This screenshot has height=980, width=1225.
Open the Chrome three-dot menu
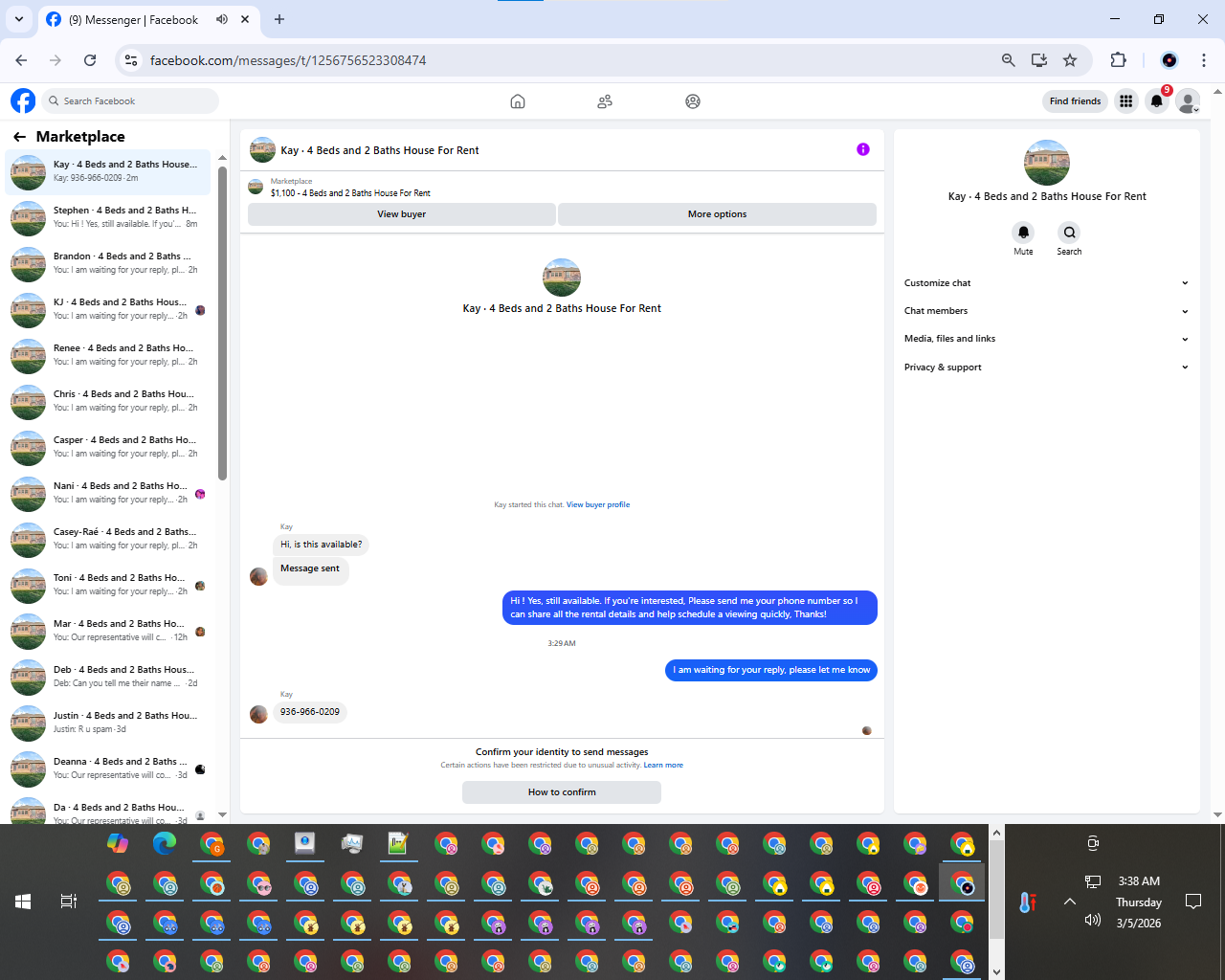1204,60
